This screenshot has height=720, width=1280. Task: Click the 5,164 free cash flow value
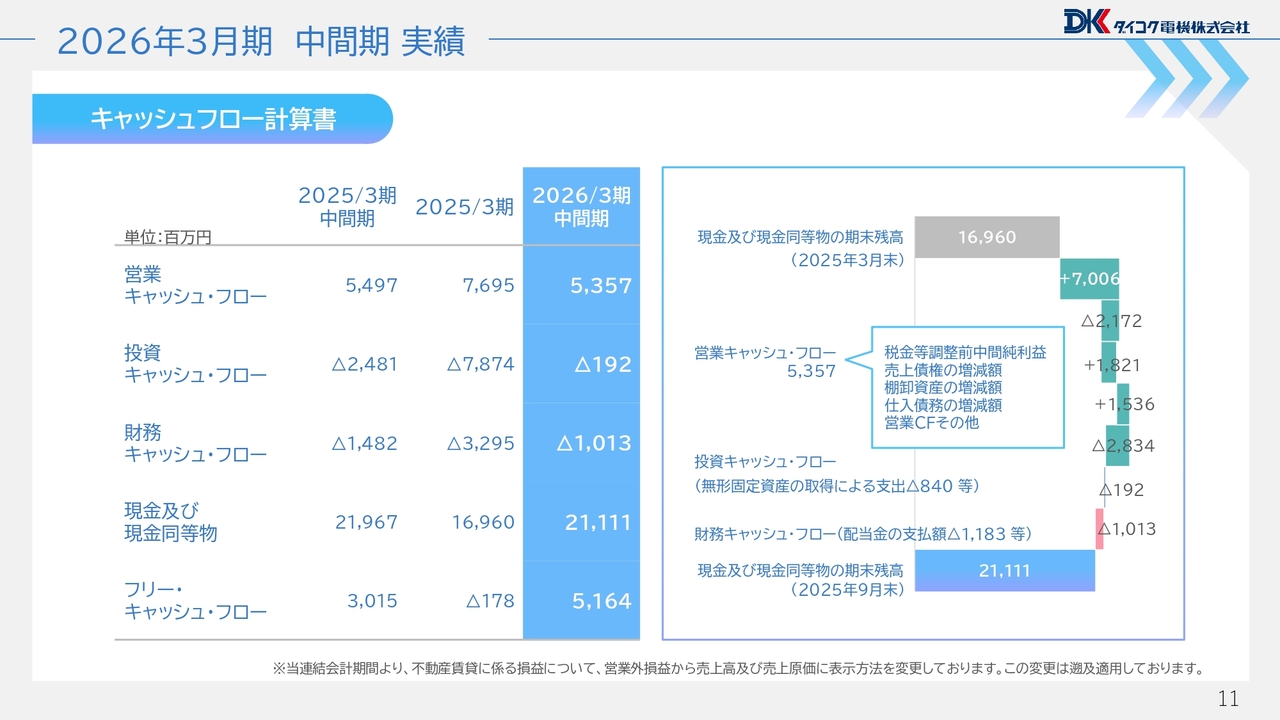[x=601, y=601]
